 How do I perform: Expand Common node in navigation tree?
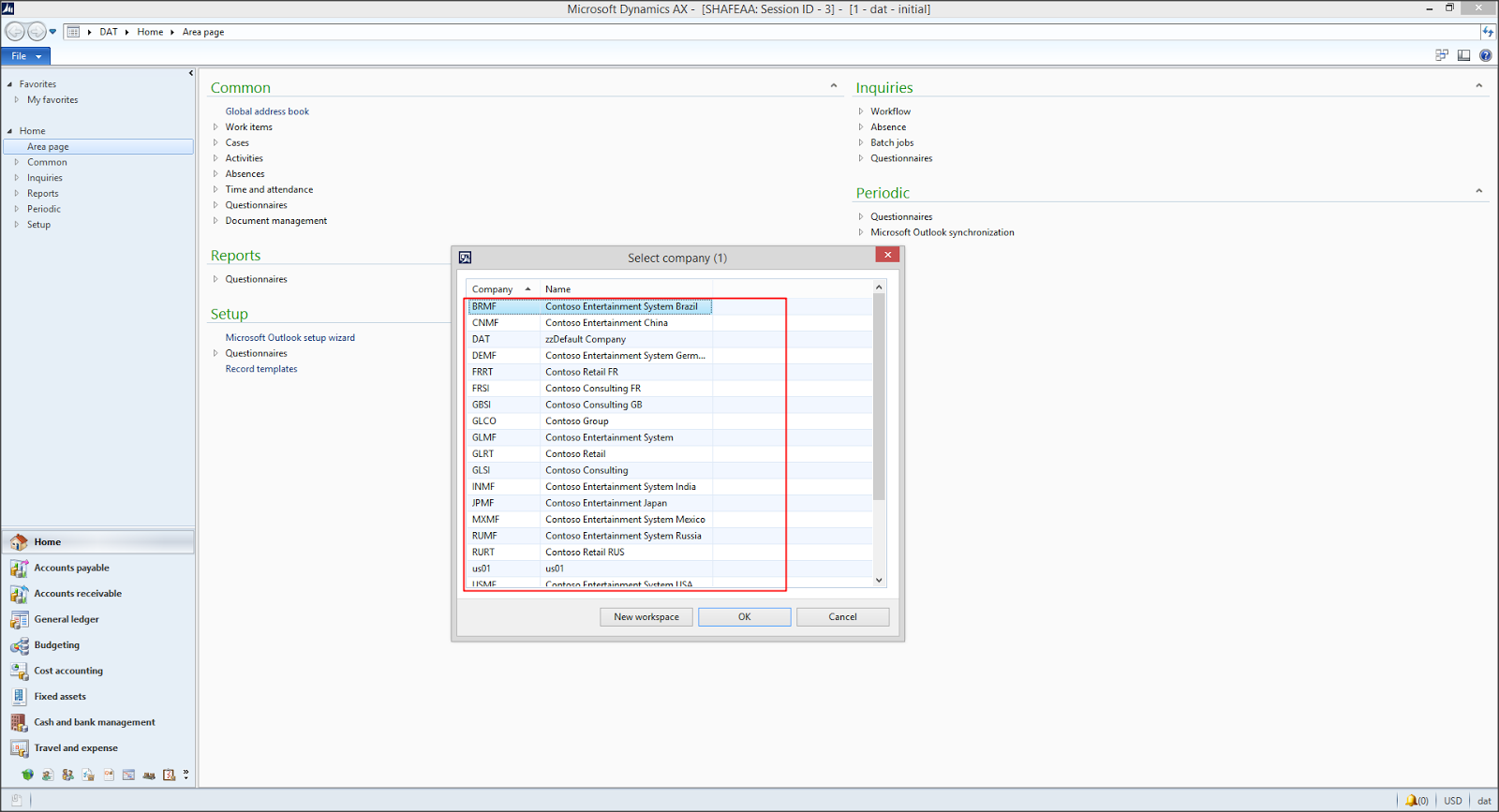coord(16,162)
